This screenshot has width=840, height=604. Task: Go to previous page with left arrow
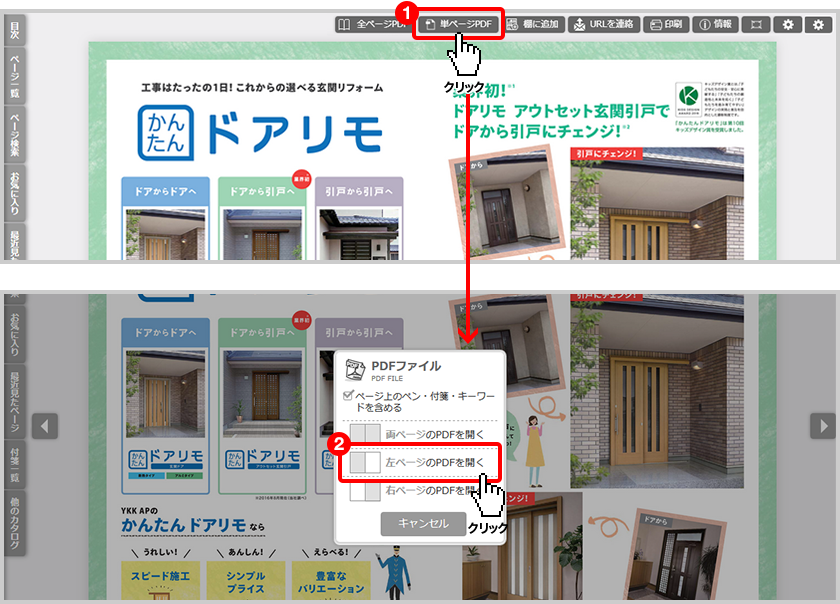[44, 426]
